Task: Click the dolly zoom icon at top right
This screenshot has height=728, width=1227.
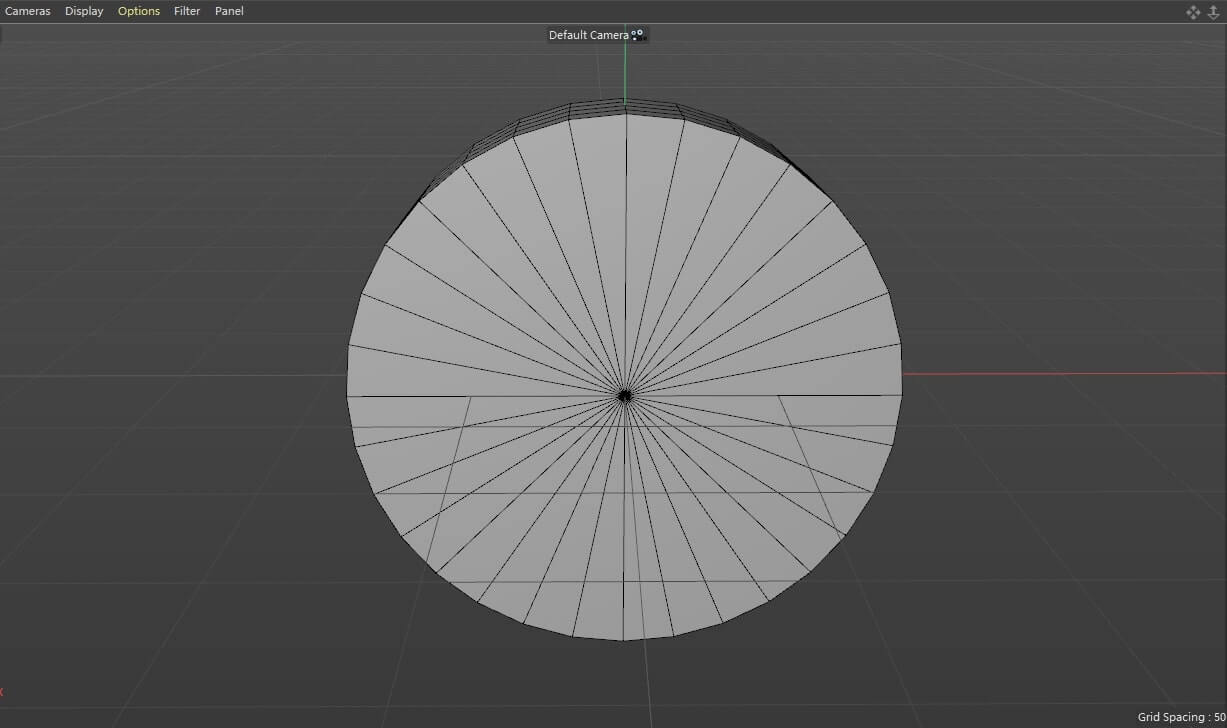Action: coord(1213,12)
